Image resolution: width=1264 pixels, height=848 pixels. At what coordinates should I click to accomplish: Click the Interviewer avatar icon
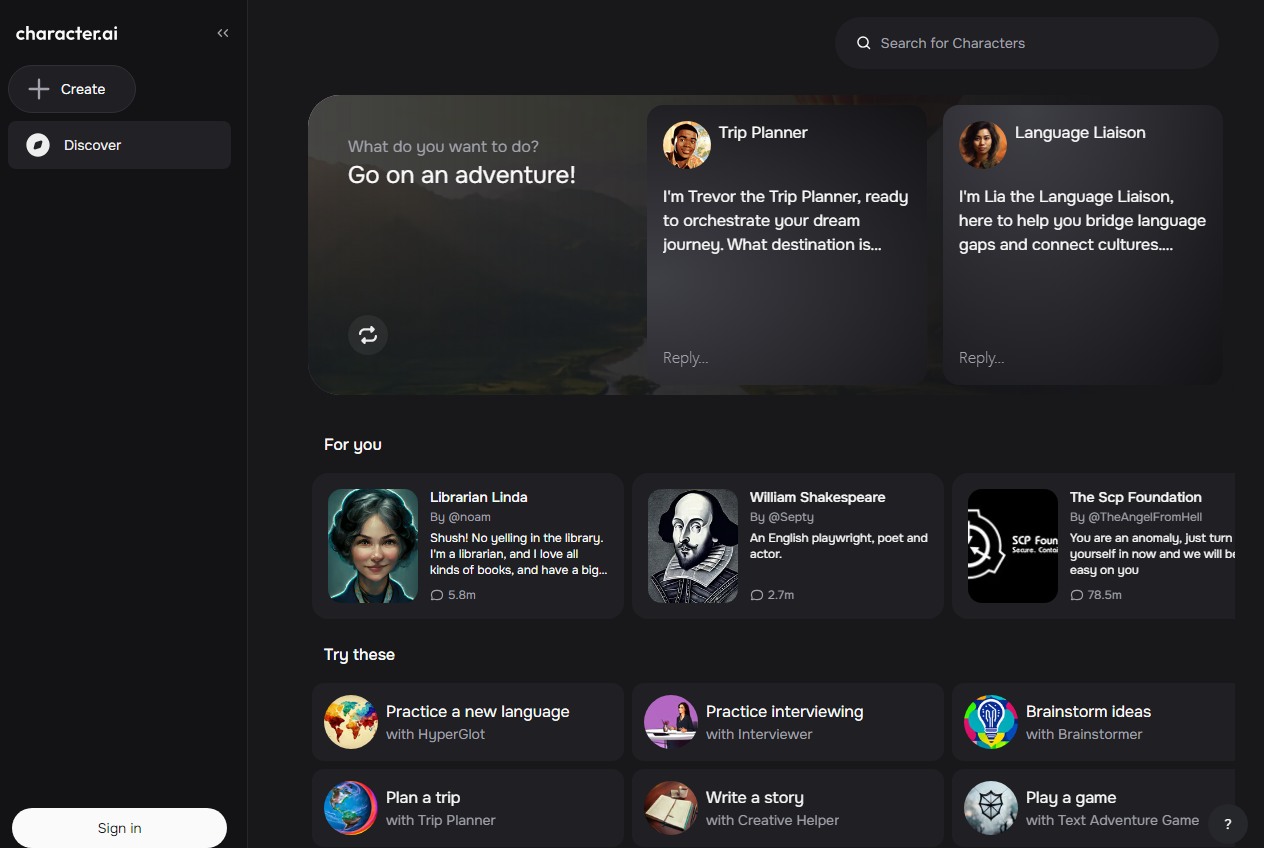(x=670, y=722)
